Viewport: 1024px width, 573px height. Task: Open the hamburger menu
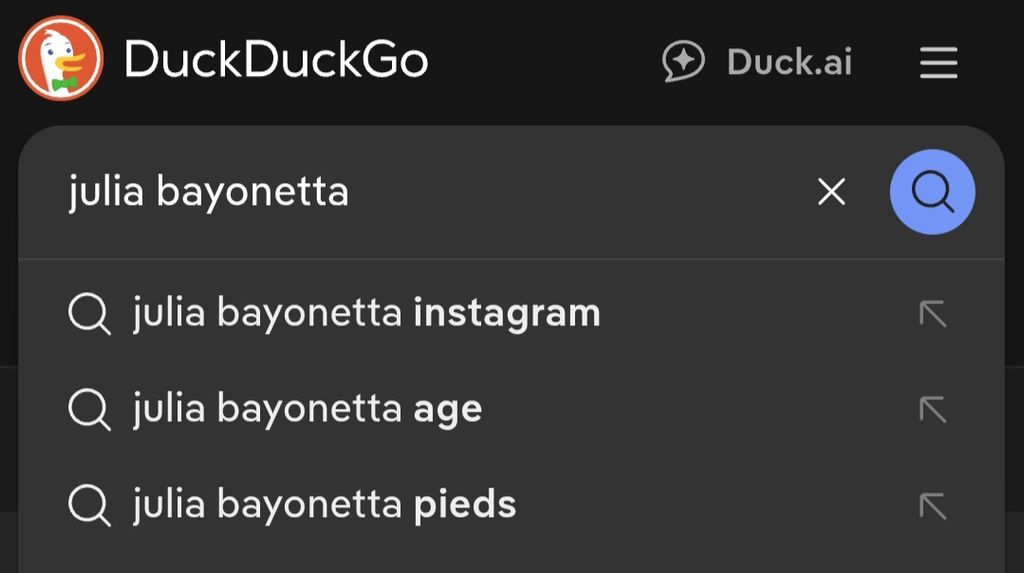pyautogui.click(x=938, y=63)
